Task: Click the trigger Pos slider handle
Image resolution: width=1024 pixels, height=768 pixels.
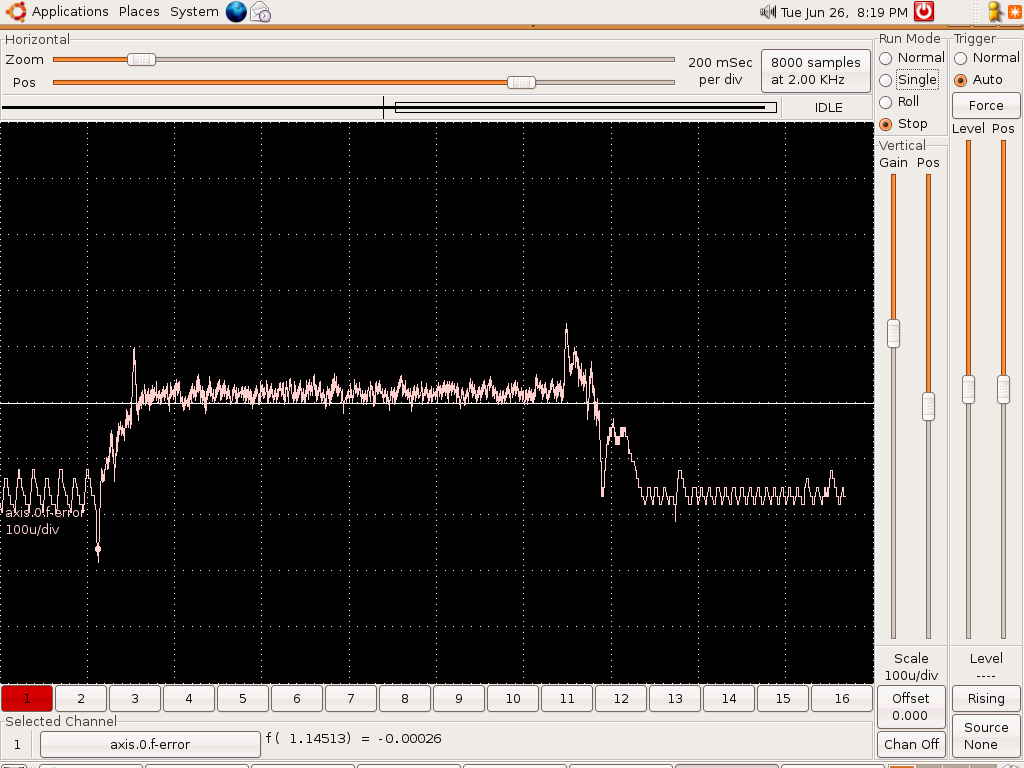Action: pyautogui.click(x=1004, y=389)
